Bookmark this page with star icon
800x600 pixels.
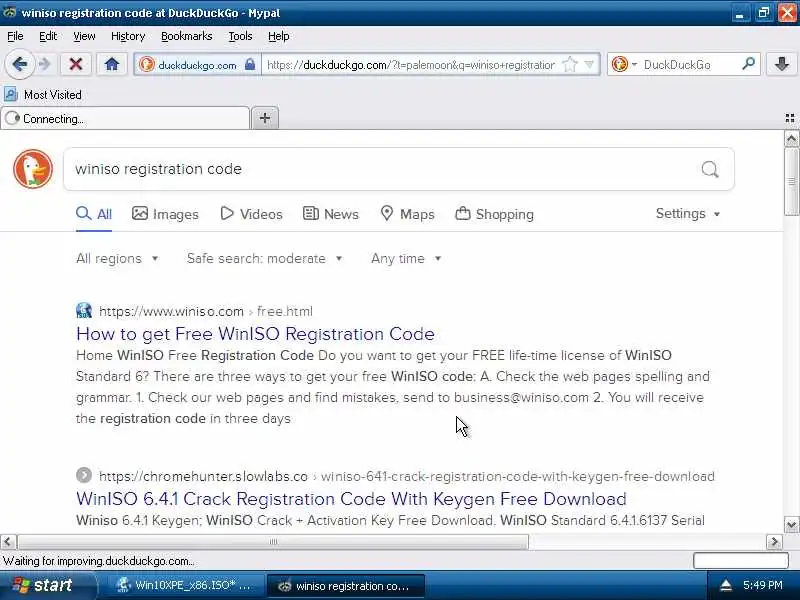pos(569,65)
